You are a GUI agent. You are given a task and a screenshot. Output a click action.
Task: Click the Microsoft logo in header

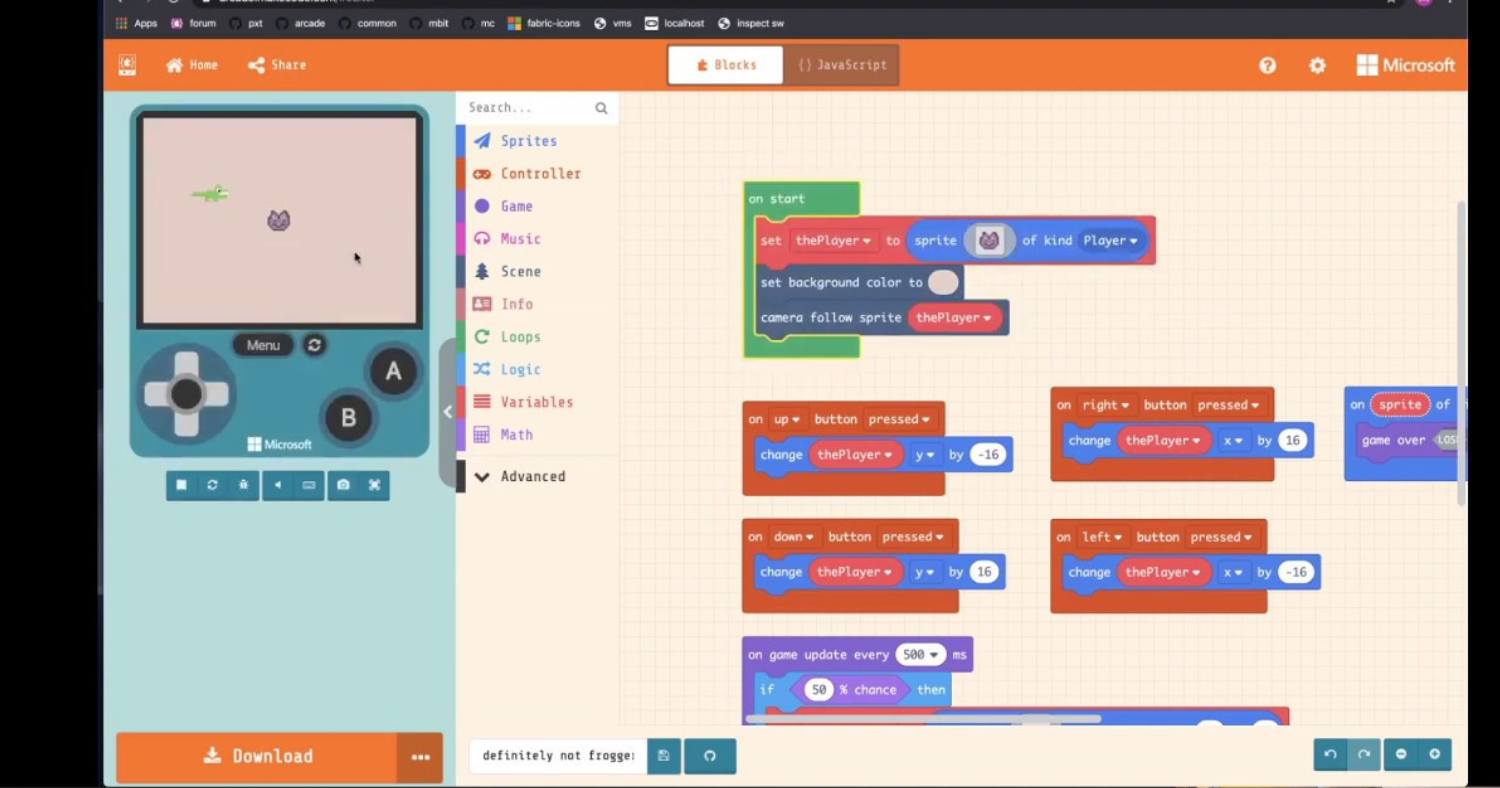coord(1405,65)
